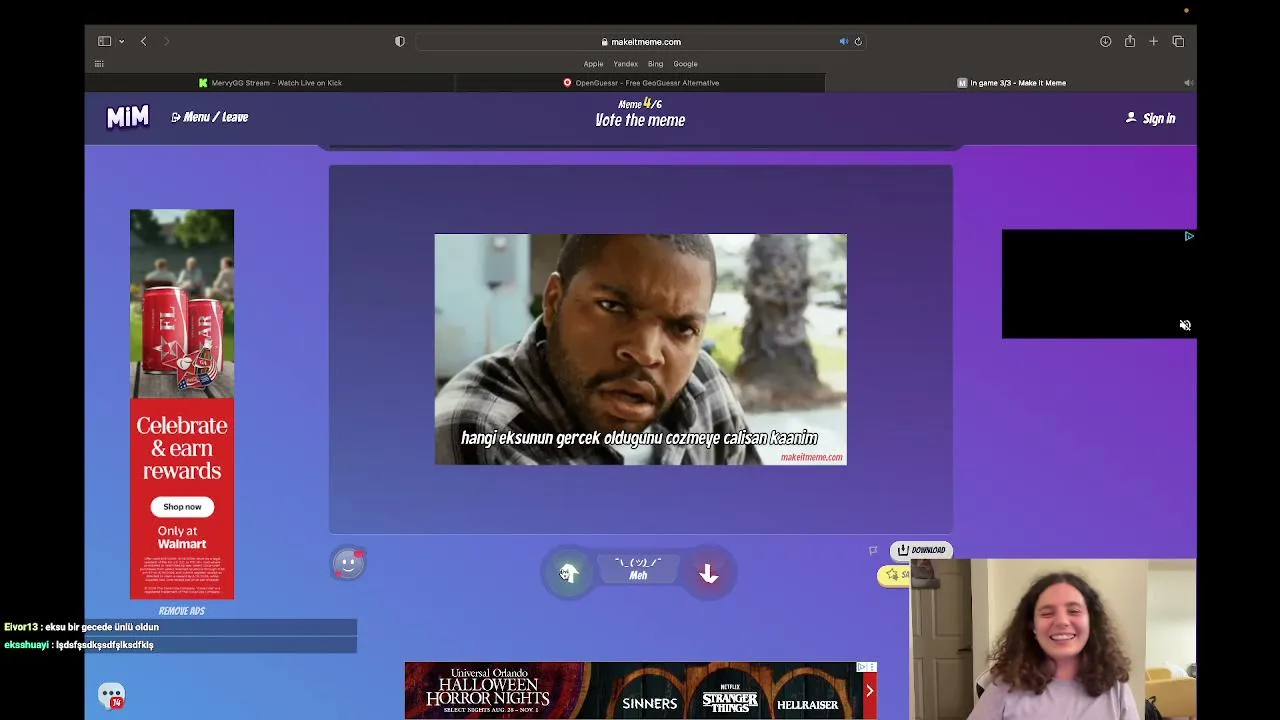Show the tab overview

click(x=1178, y=41)
